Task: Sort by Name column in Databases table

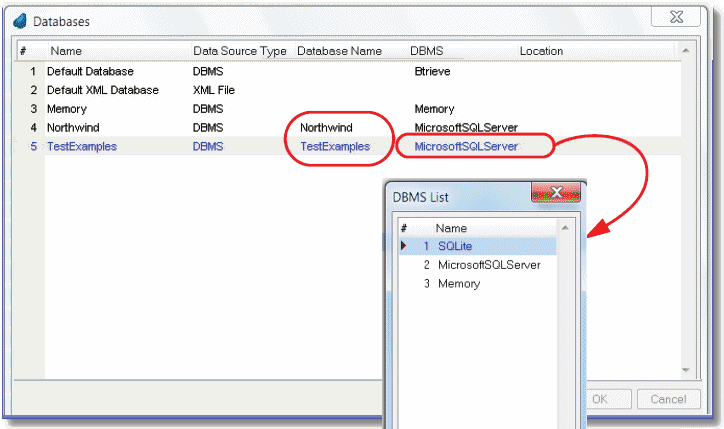Action: click(66, 51)
